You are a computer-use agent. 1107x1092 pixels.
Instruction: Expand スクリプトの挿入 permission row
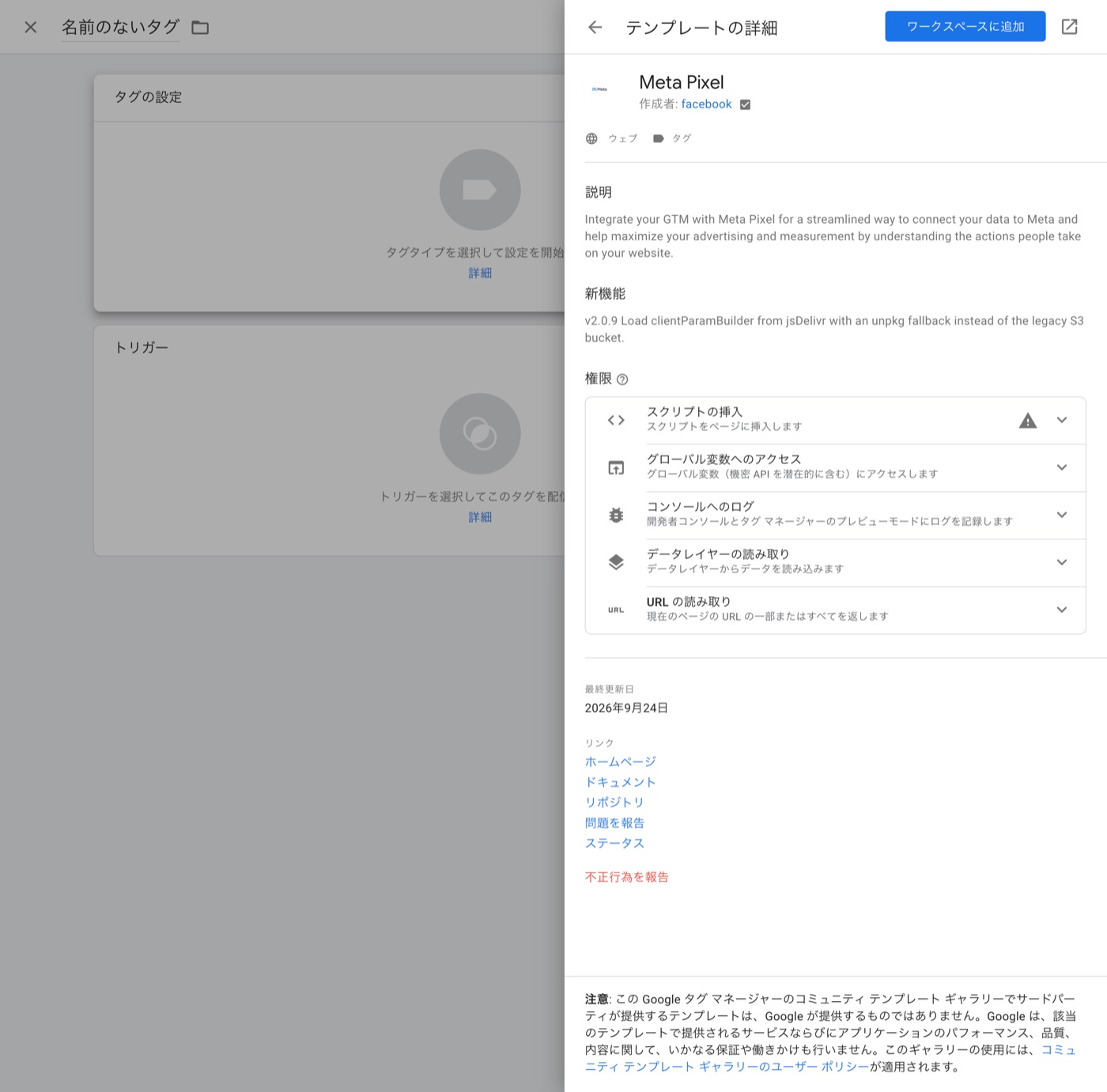tap(1062, 420)
